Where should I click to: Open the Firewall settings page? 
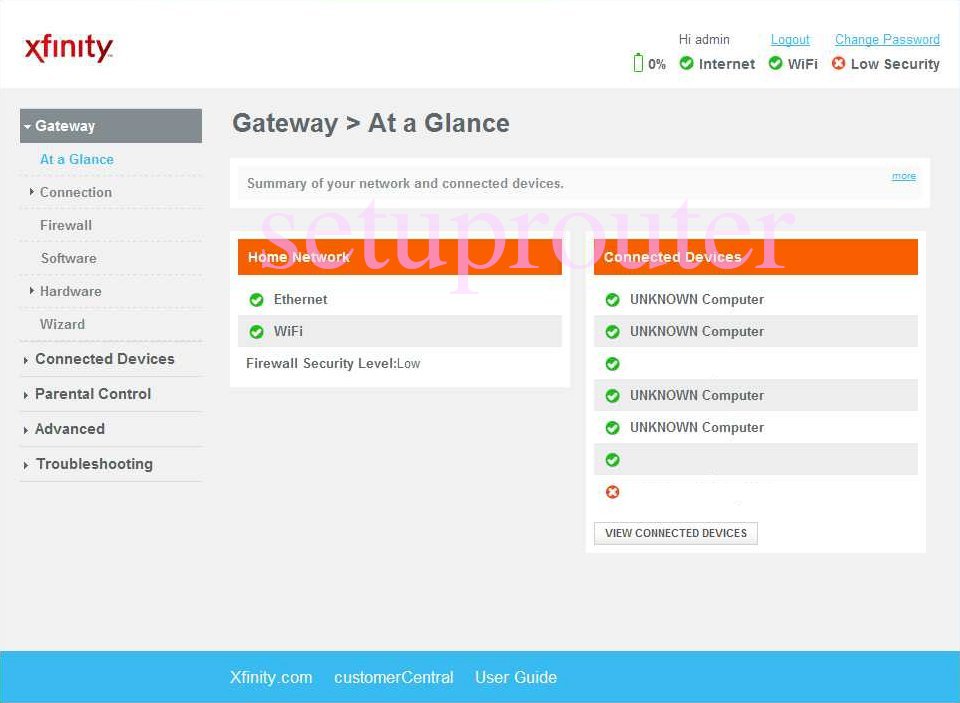point(66,225)
